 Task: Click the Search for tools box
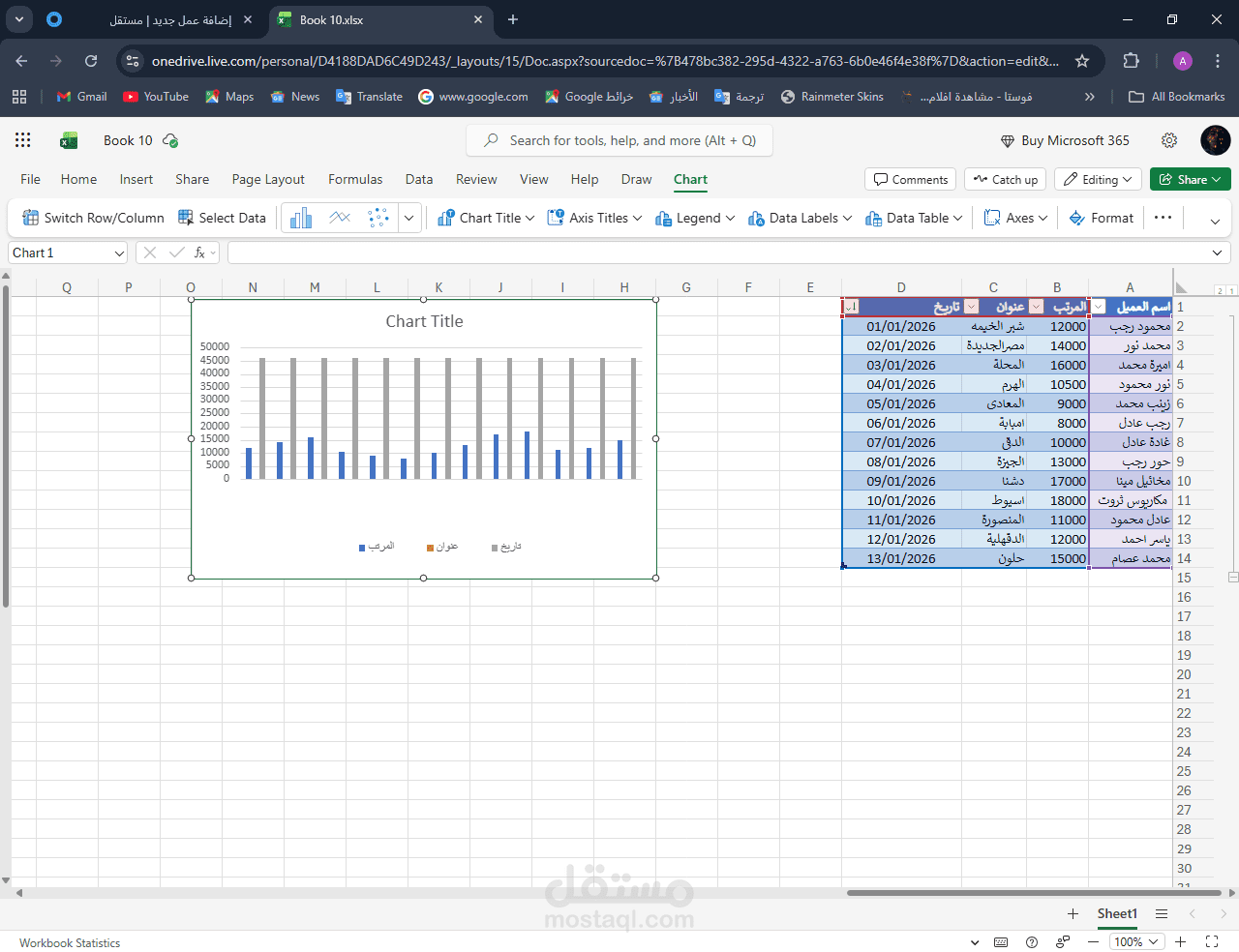[x=619, y=140]
